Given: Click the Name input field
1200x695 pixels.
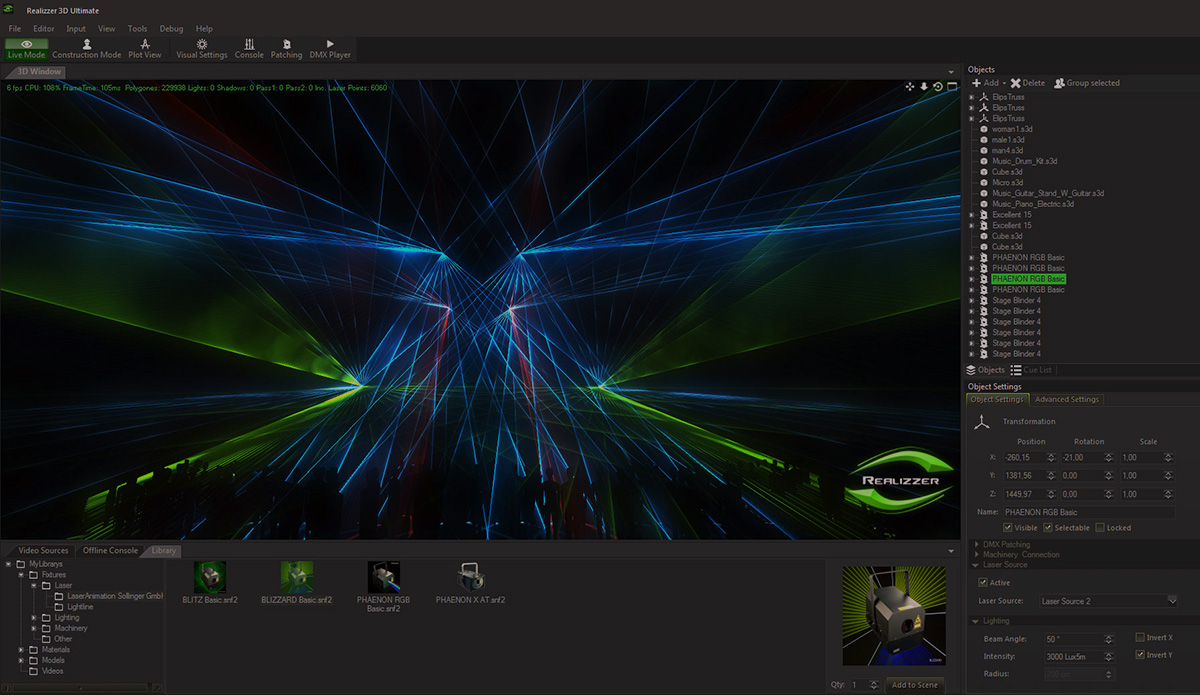Looking at the screenshot, I should click(1088, 512).
